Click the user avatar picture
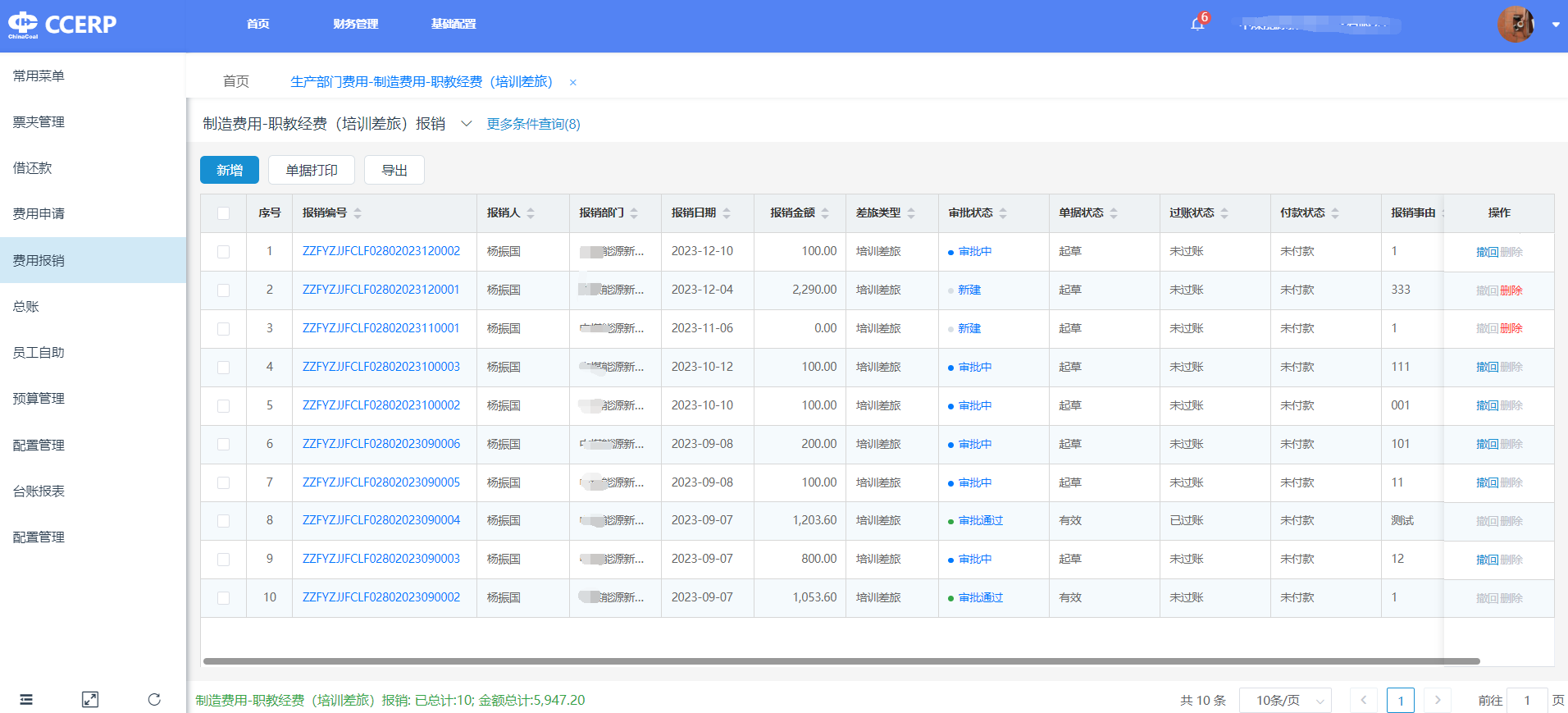1568x713 pixels. click(1516, 25)
